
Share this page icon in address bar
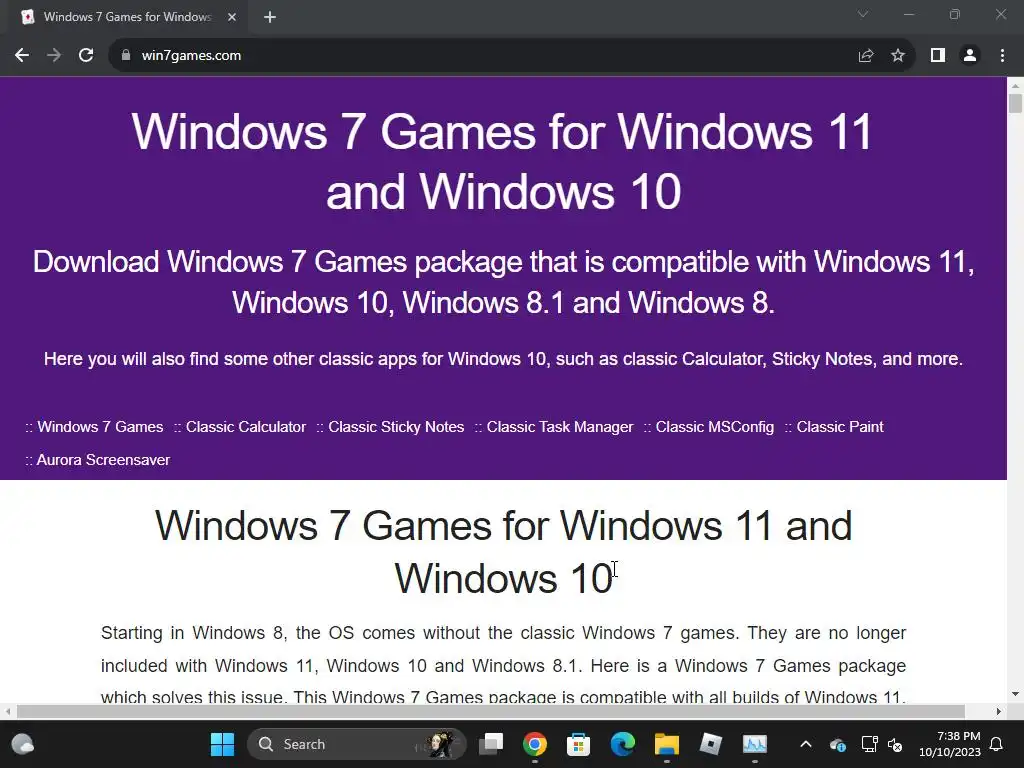pyautogui.click(x=866, y=56)
